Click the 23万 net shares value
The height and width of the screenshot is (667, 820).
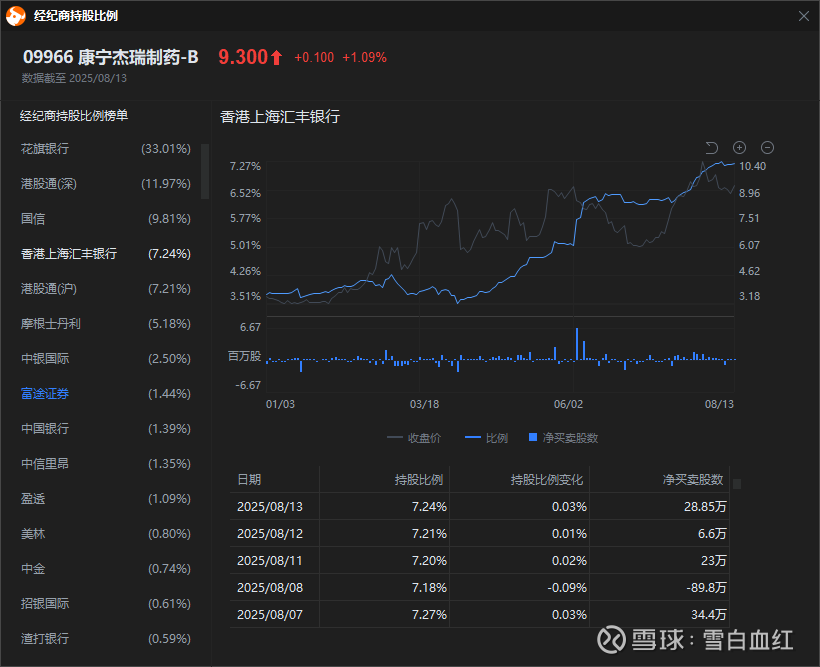click(713, 561)
